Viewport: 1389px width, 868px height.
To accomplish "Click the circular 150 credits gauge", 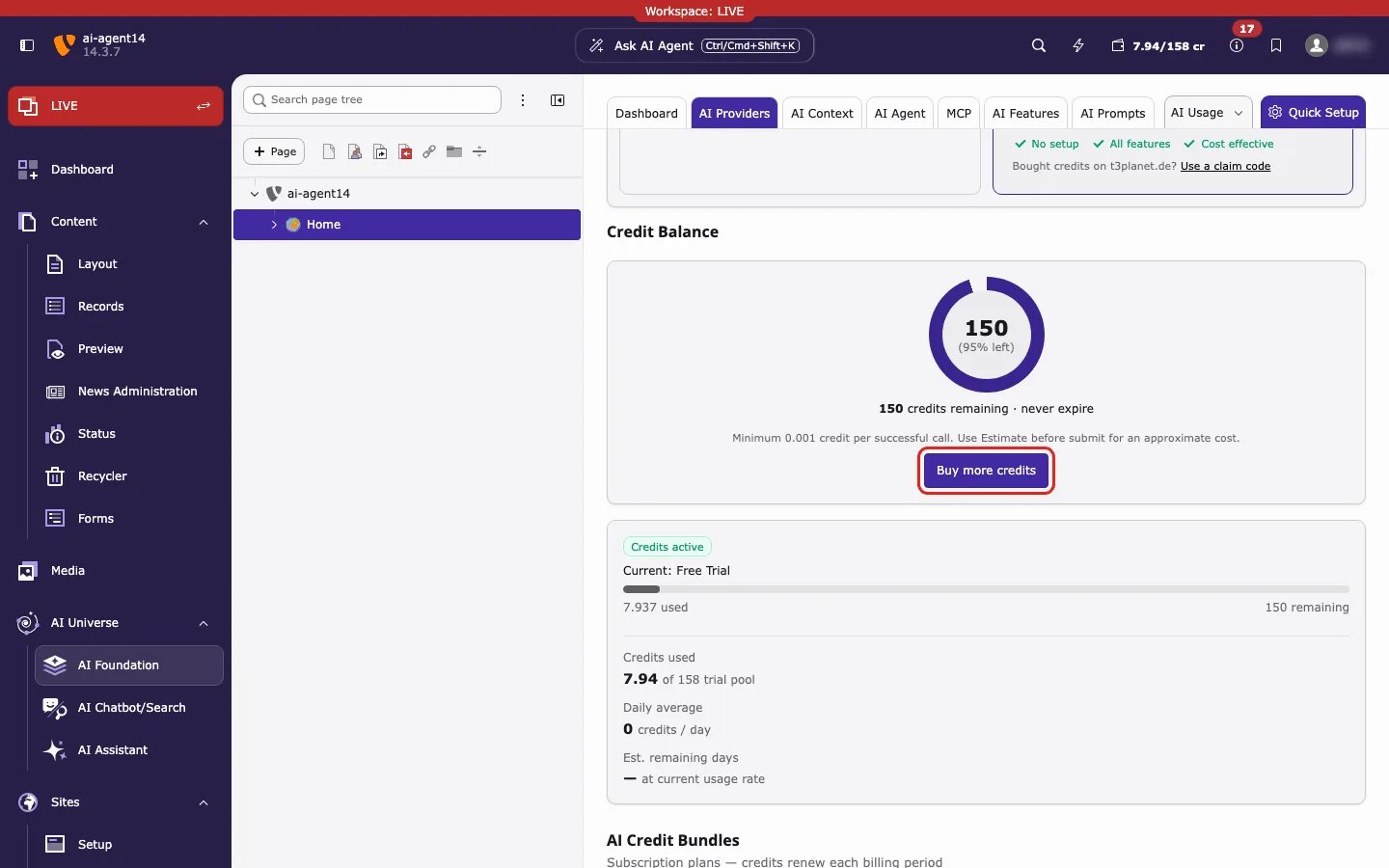I will tap(986, 335).
